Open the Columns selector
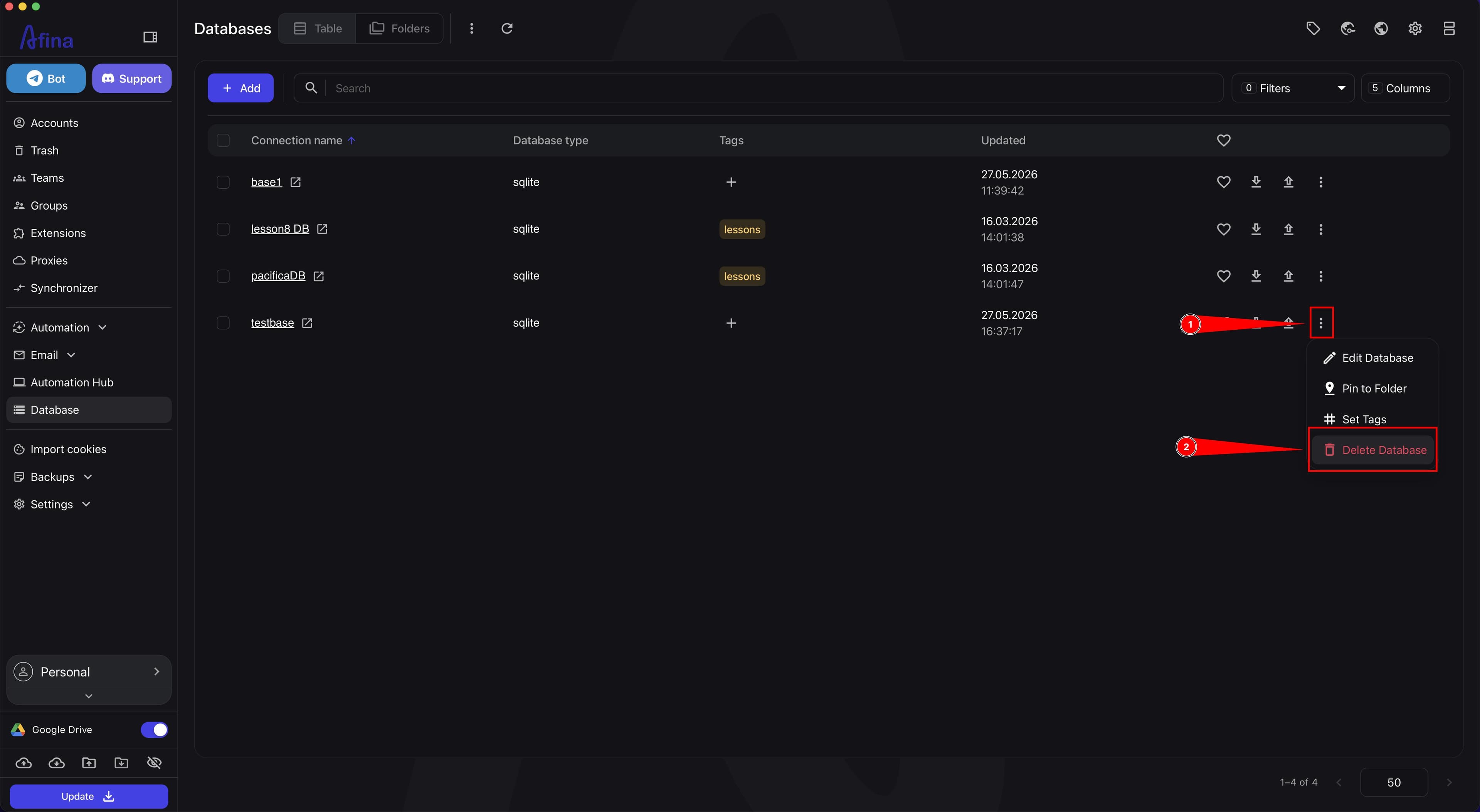This screenshot has height=812, width=1480. 1405,89
